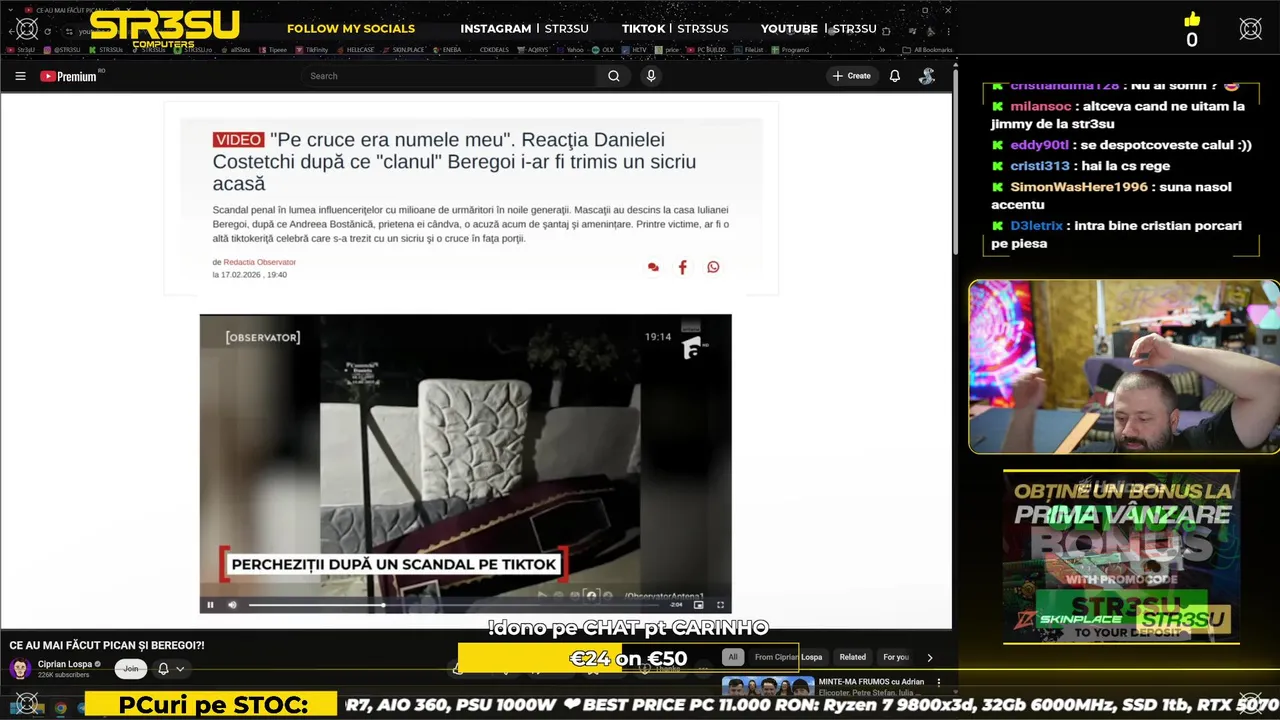Click eddy90tl username in chat
The image size is (1280, 720).
tap(1039, 145)
